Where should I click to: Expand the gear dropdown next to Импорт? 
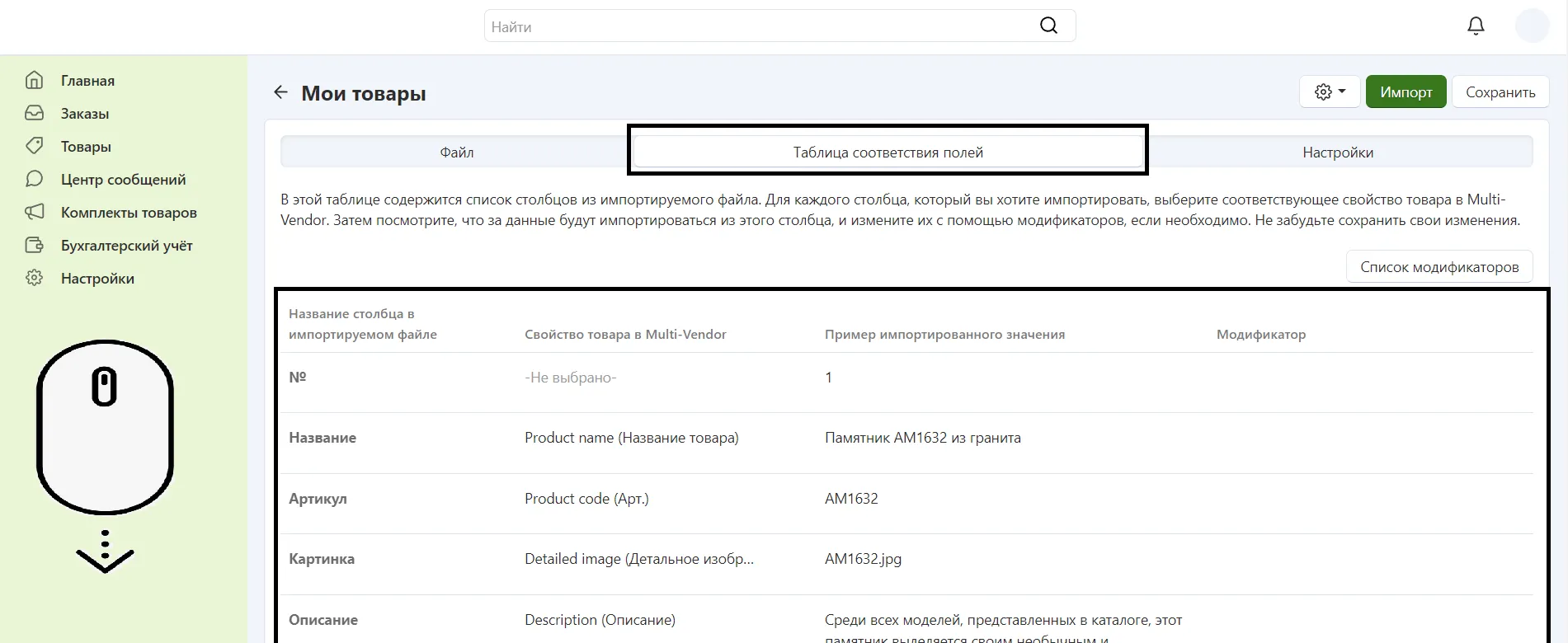[x=1330, y=92]
